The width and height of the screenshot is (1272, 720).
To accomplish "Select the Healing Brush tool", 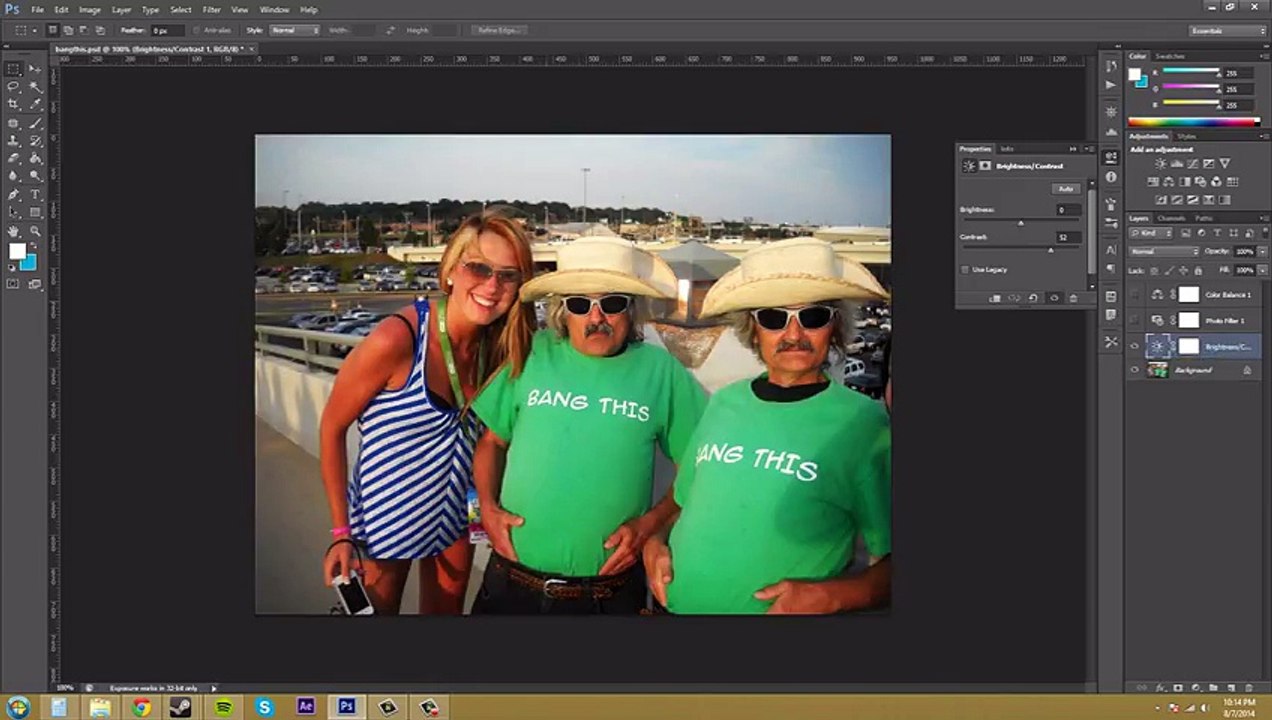I will point(14,123).
